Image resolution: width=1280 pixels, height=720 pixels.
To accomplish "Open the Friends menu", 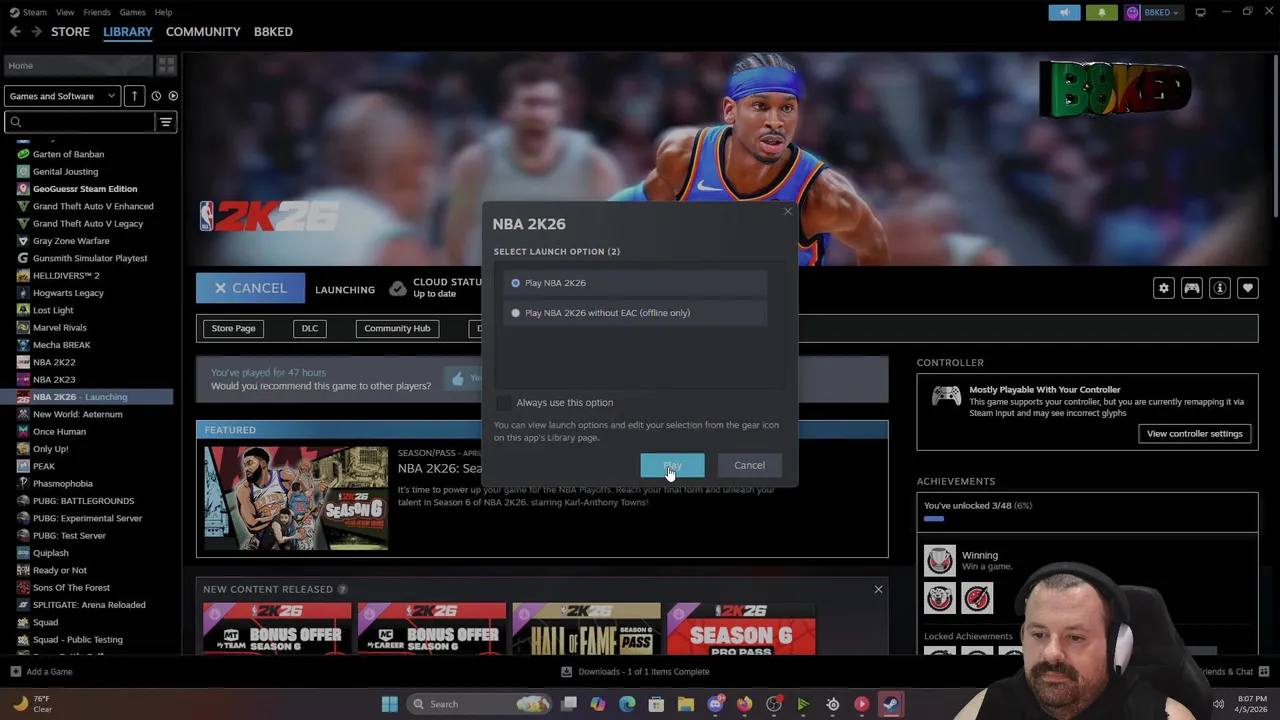I will tap(97, 12).
